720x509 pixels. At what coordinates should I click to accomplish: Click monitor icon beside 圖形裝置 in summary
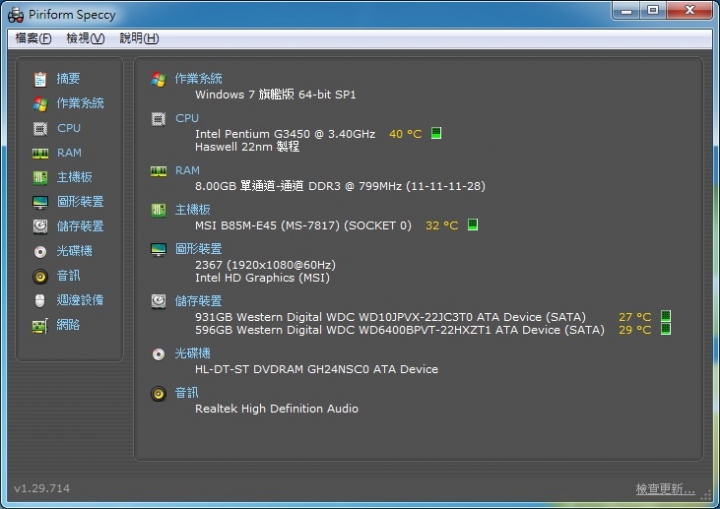pos(158,250)
